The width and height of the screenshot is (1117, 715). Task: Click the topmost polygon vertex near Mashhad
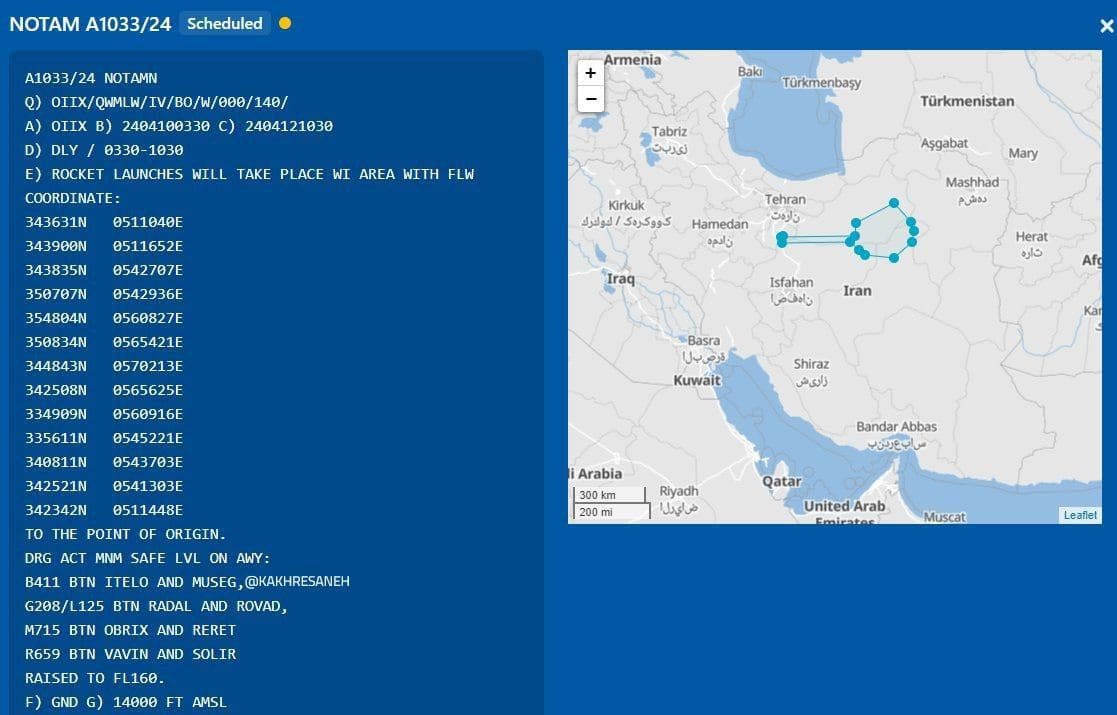pos(893,204)
